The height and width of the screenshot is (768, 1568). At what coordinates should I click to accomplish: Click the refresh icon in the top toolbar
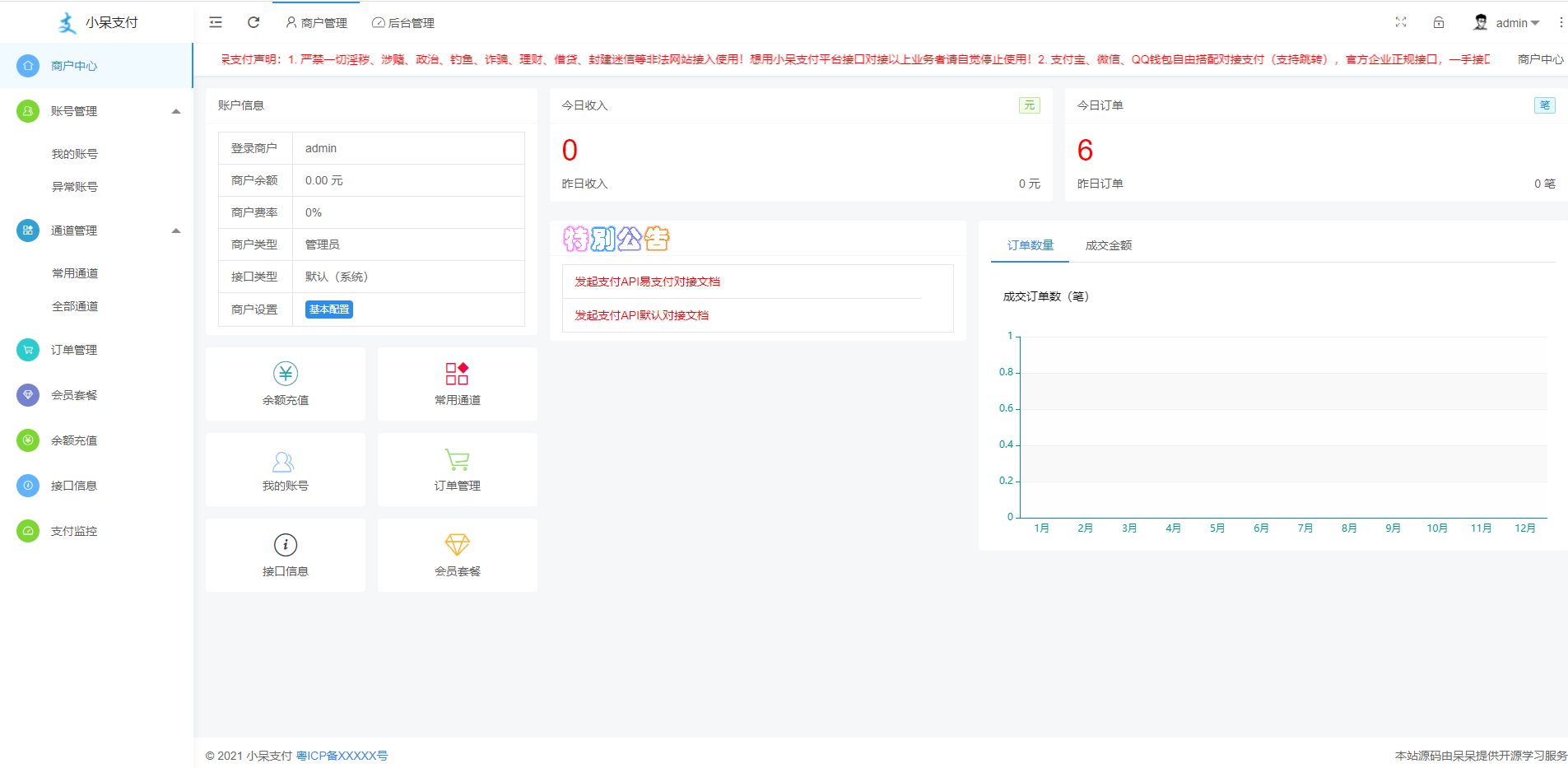[253, 22]
